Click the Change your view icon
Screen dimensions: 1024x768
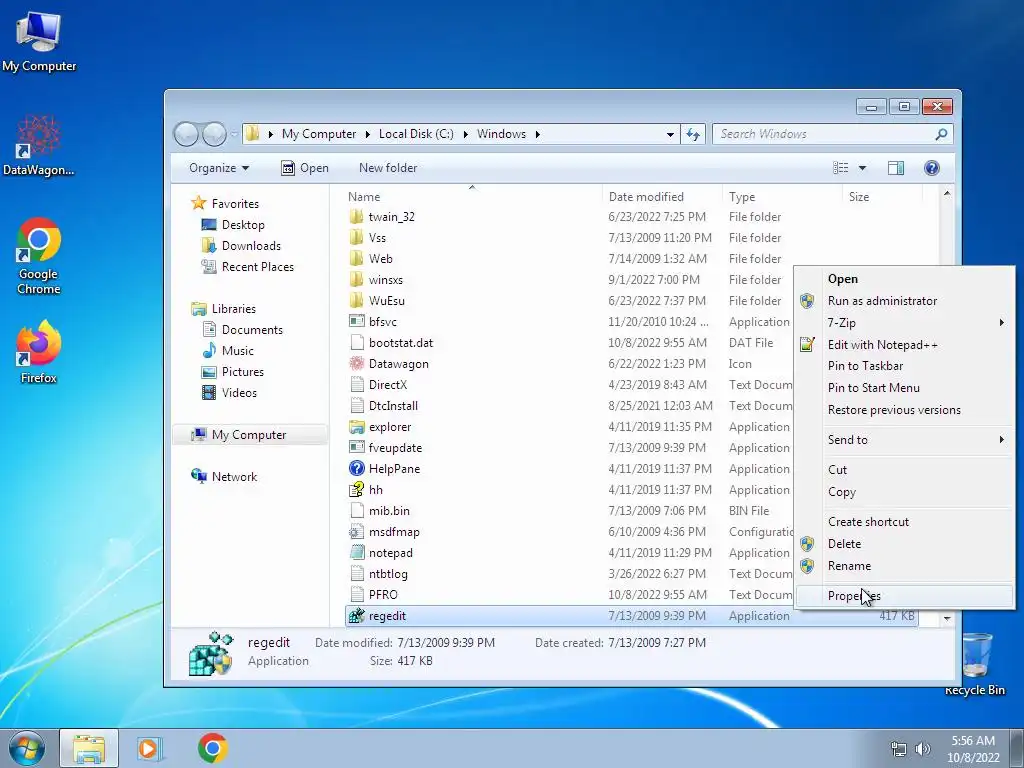click(841, 168)
